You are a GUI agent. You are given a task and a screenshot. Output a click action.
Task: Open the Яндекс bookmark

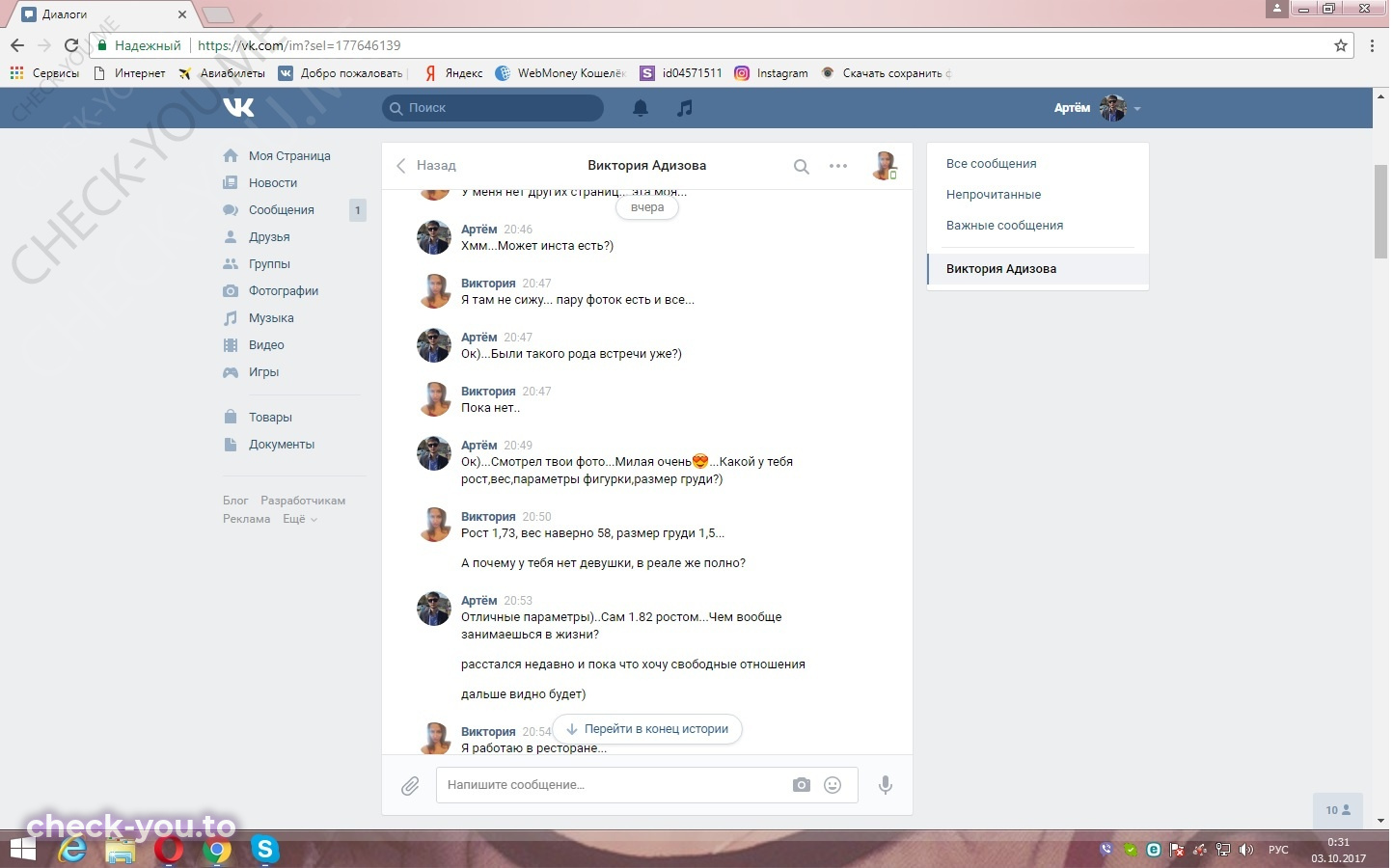(453, 73)
